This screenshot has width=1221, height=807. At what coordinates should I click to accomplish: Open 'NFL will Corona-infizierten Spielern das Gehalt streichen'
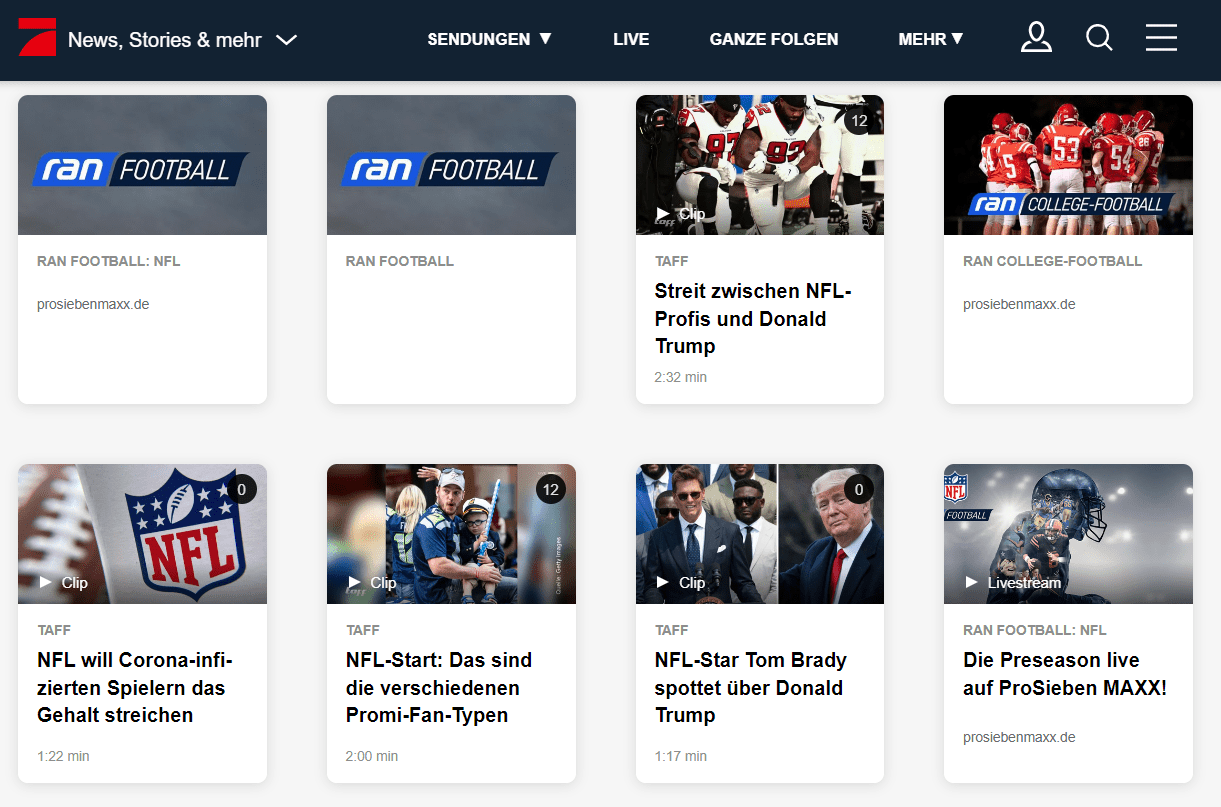click(135, 688)
